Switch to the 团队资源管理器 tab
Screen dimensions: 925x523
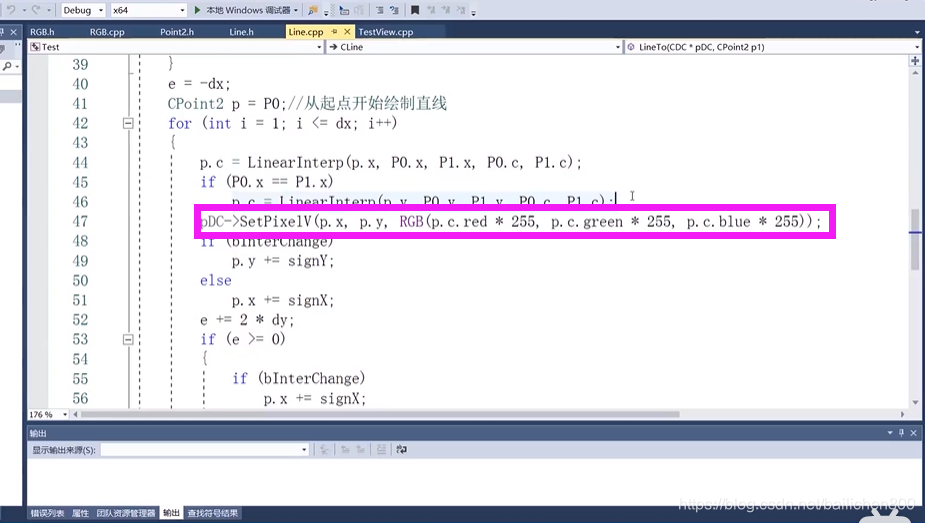pos(126,514)
